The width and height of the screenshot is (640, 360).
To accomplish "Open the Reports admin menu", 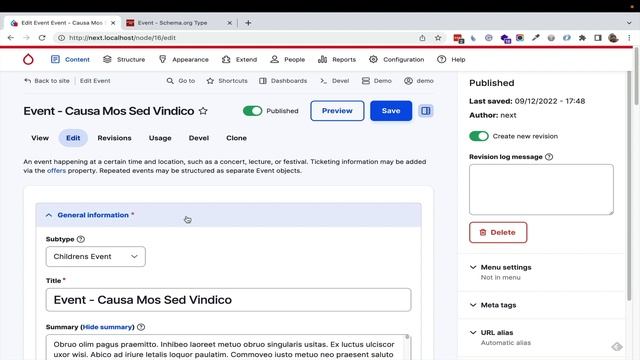I will click(x=337, y=60).
